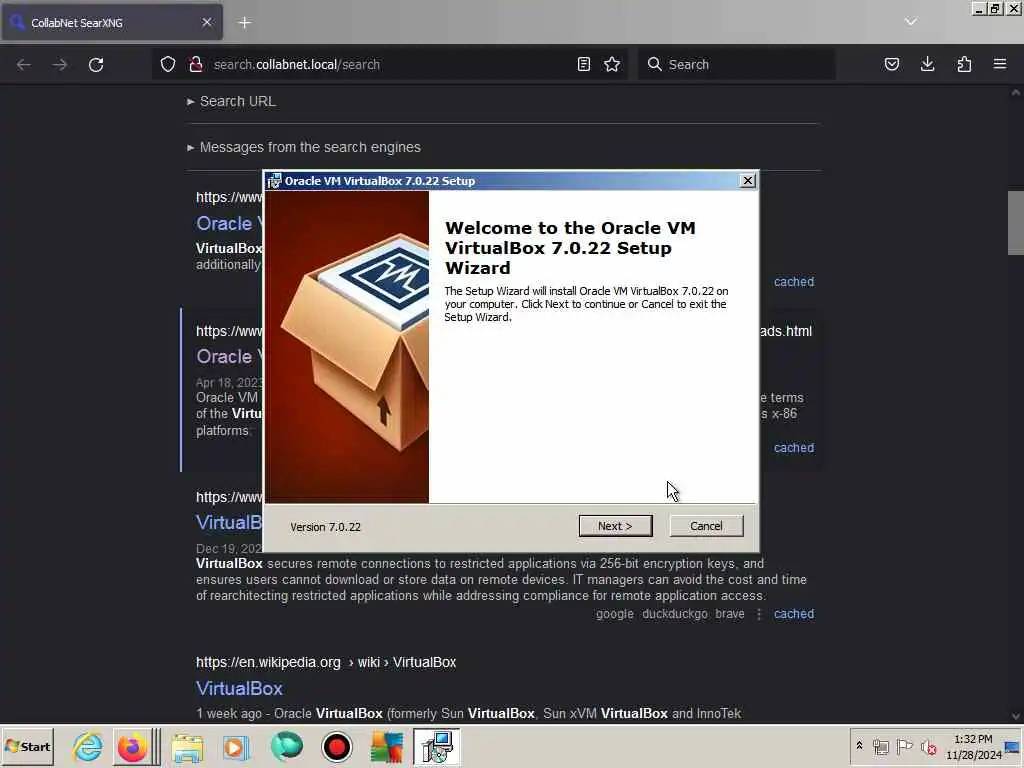Viewport: 1024px width, 768px height.
Task: Toggle reader view in address bar
Action: pos(584,65)
